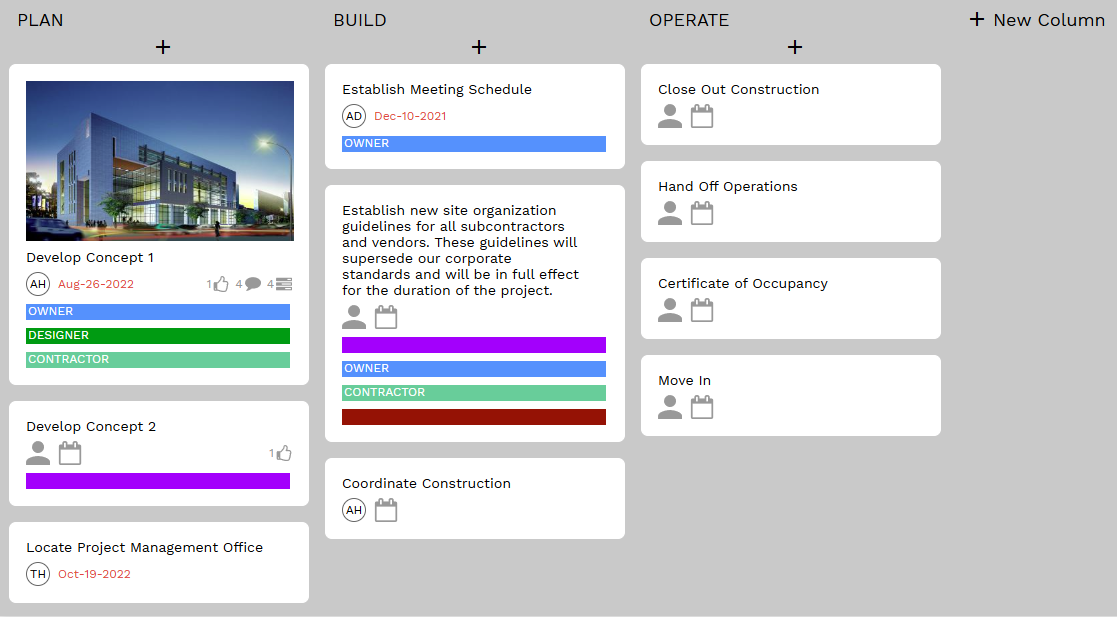Image resolution: width=1117 pixels, height=617 pixels.
Task: Click the calendar icon on Develop Concept 2
Action: click(x=70, y=453)
